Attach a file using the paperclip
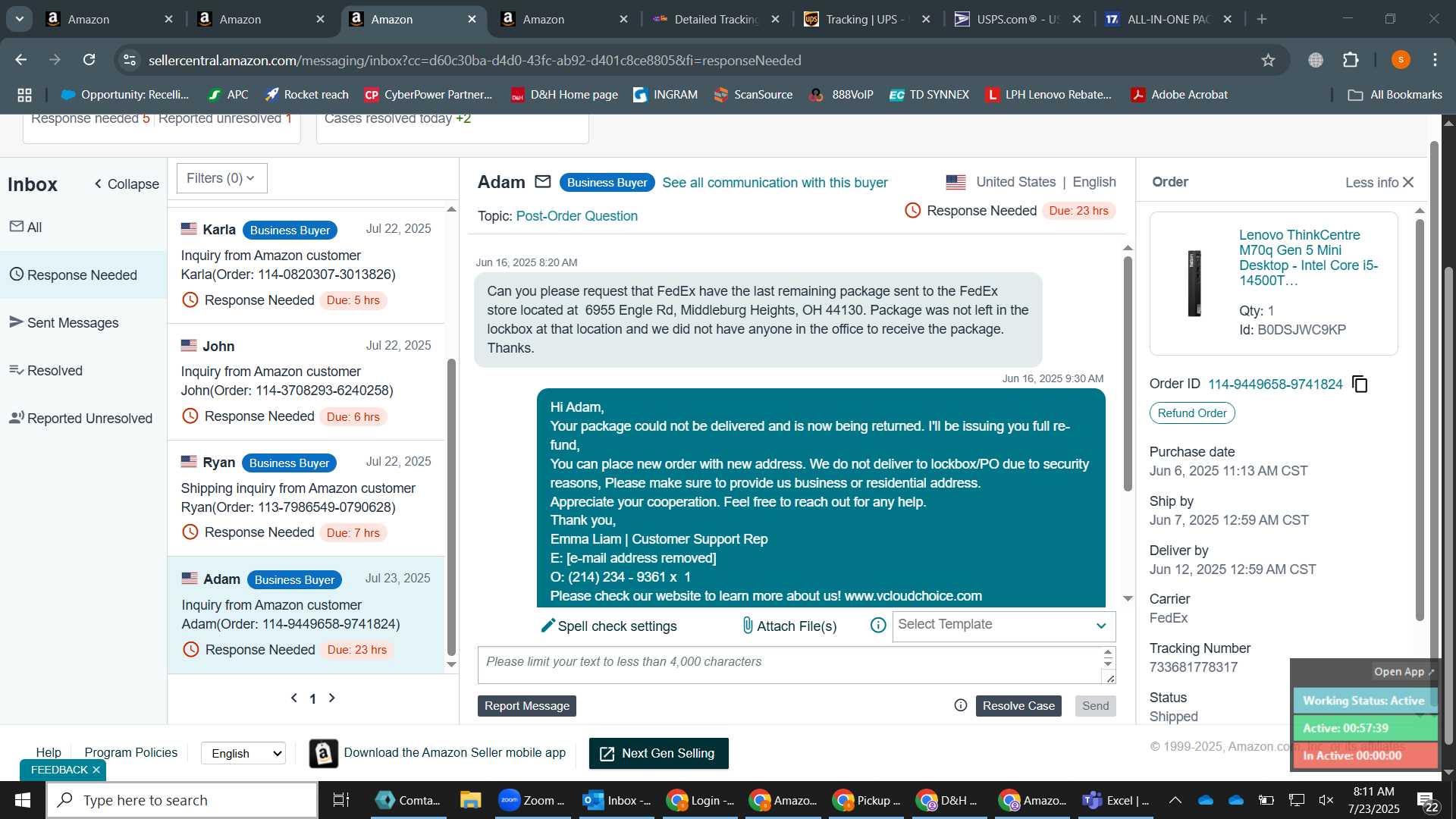 [x=789, y=626]
